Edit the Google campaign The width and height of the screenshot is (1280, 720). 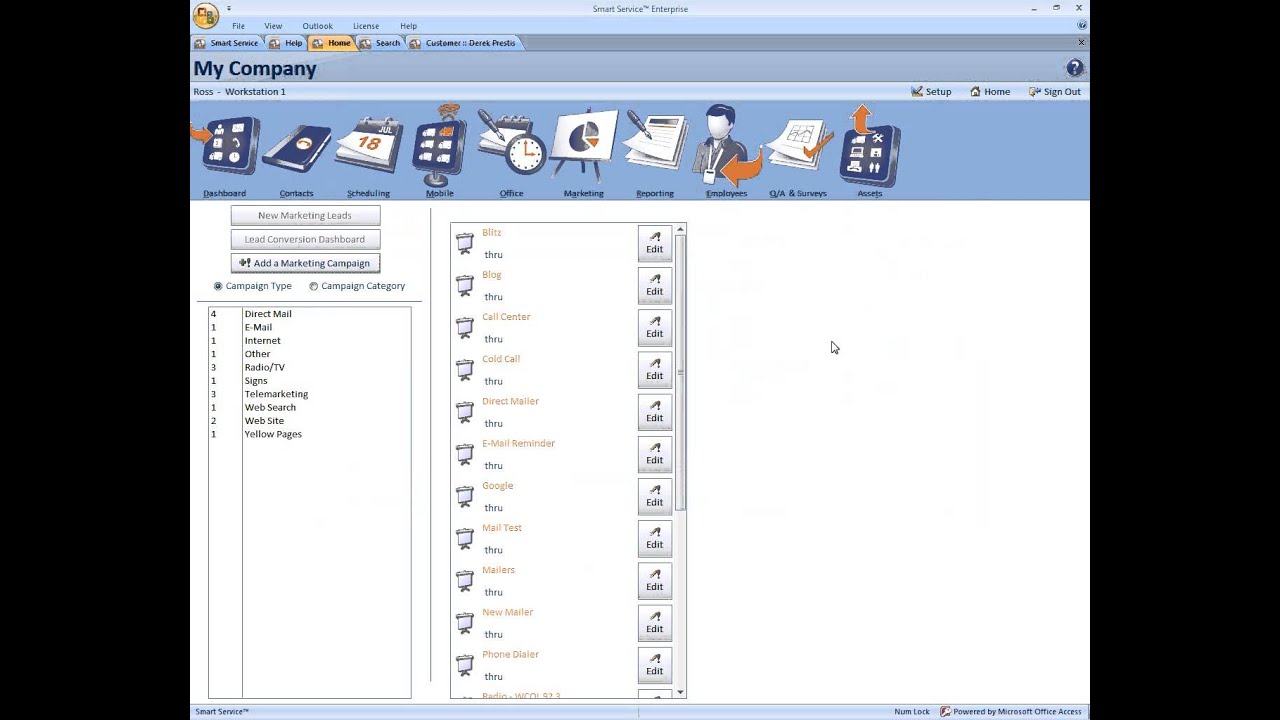pos(654,495)
